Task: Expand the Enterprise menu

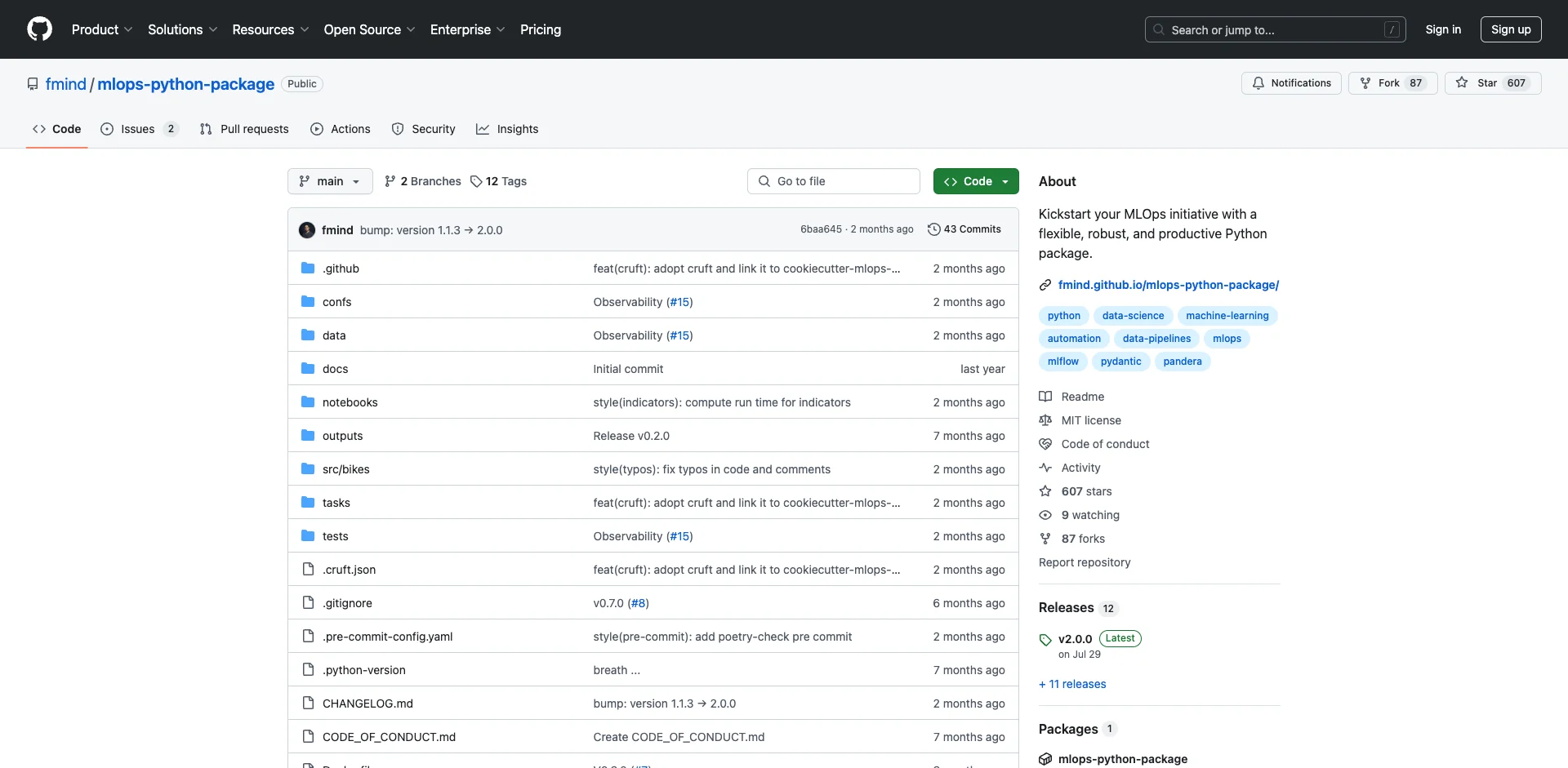Action: click(468, 29)
